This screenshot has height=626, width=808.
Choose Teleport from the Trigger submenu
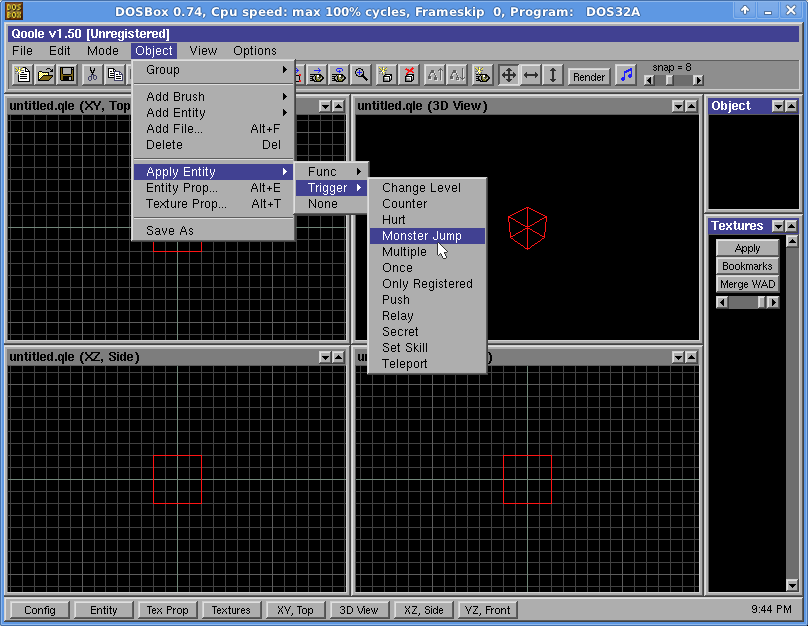[427, 364]
